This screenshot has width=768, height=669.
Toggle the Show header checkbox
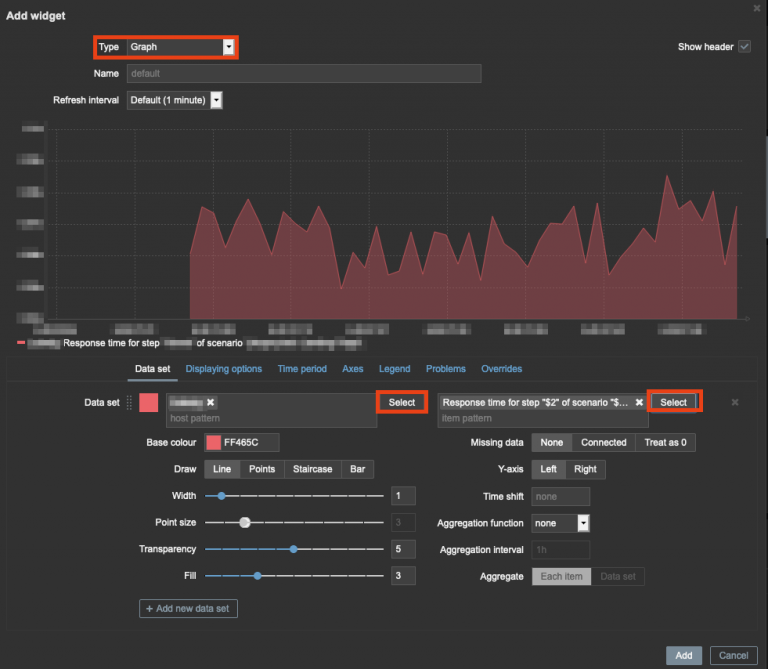pyautogui.click(x=744, y=47)
